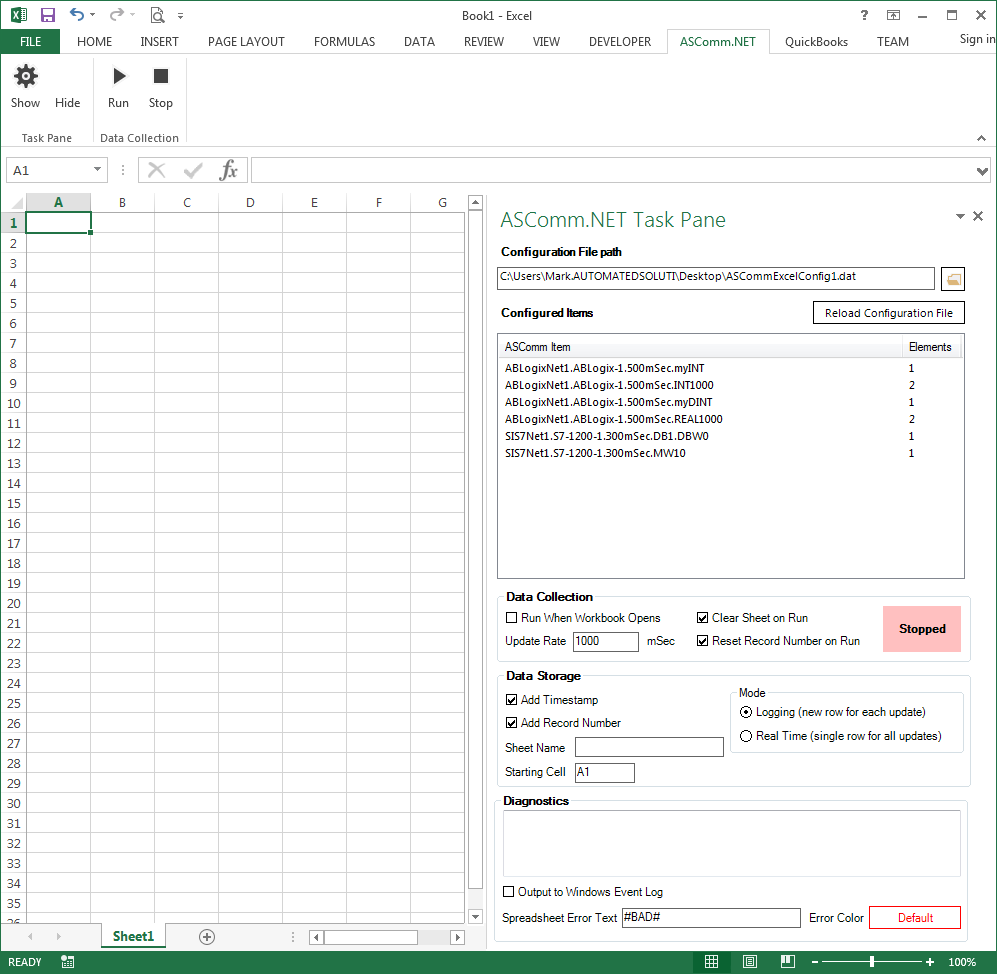Click the zoom out minus icon
Screen dimensions: 997x974
tap(815, 962)
